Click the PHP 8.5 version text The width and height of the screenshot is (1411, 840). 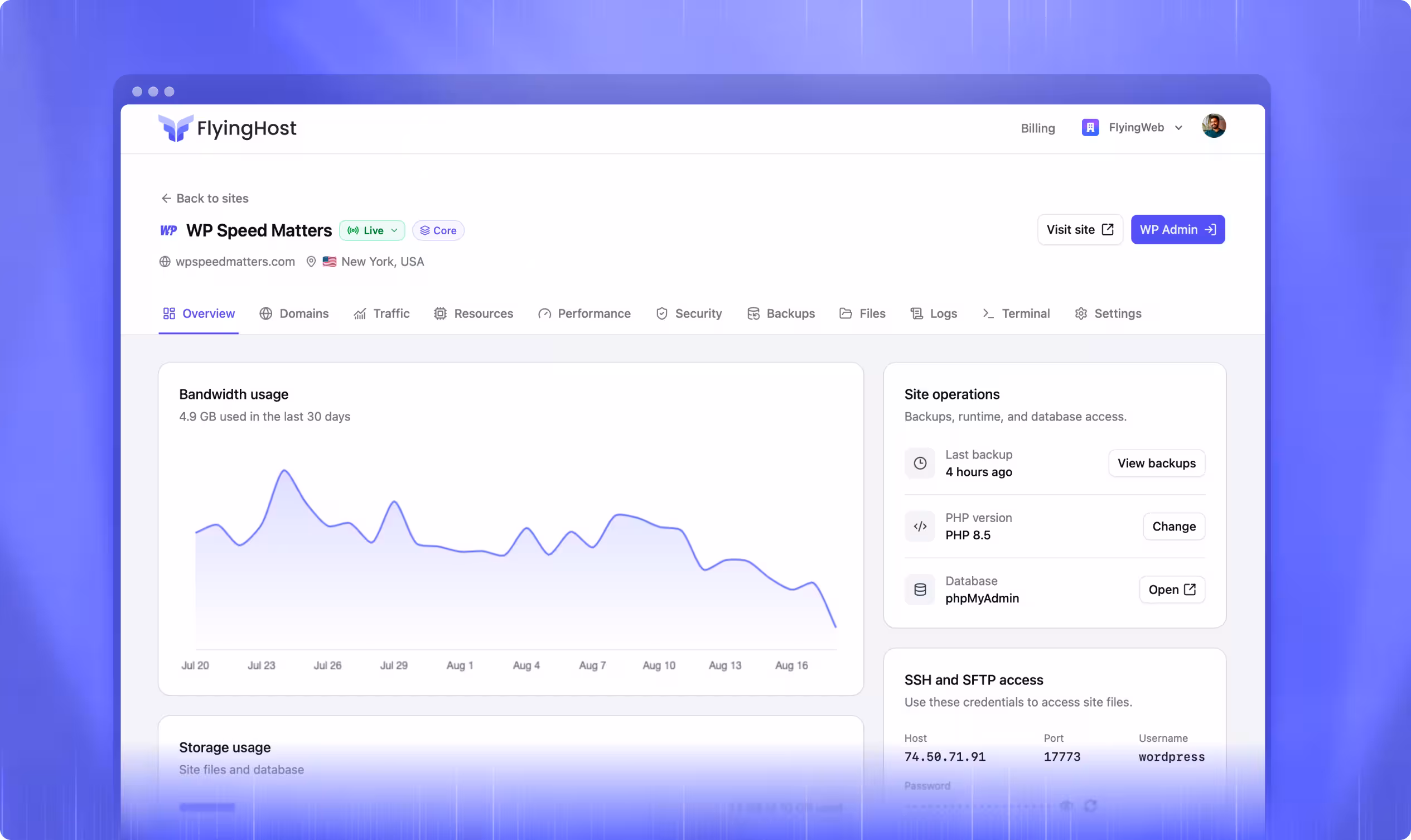968,535
